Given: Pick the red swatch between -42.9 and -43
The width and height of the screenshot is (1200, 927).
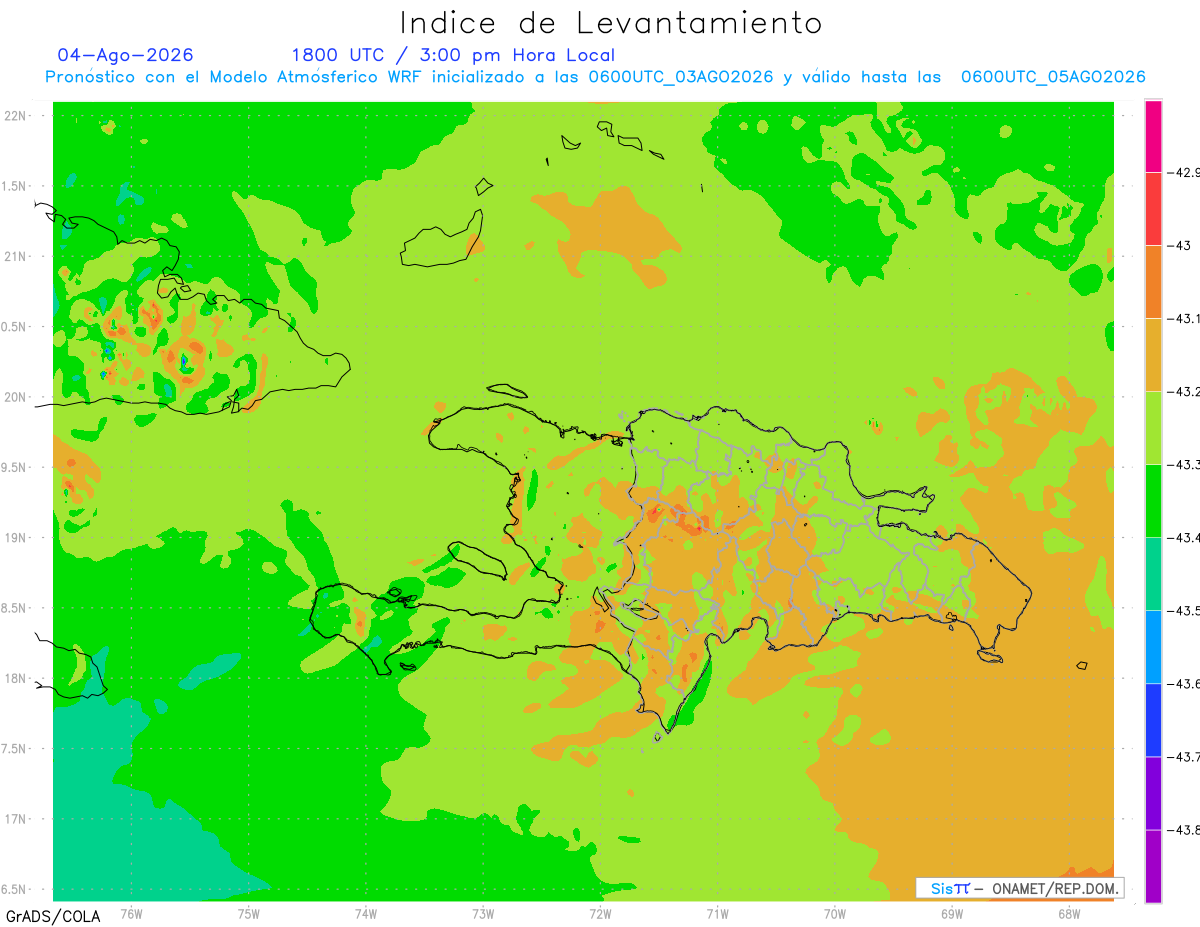Looking at the screenshot, I should (x=1153, y=209).
